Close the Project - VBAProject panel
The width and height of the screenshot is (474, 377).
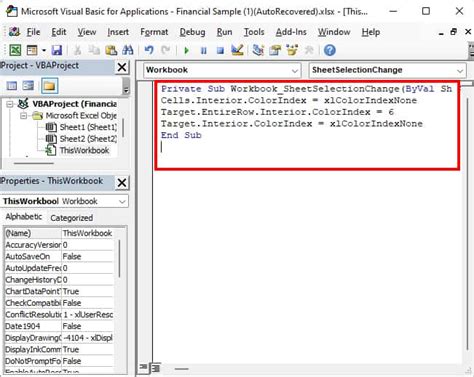point(122,67)
